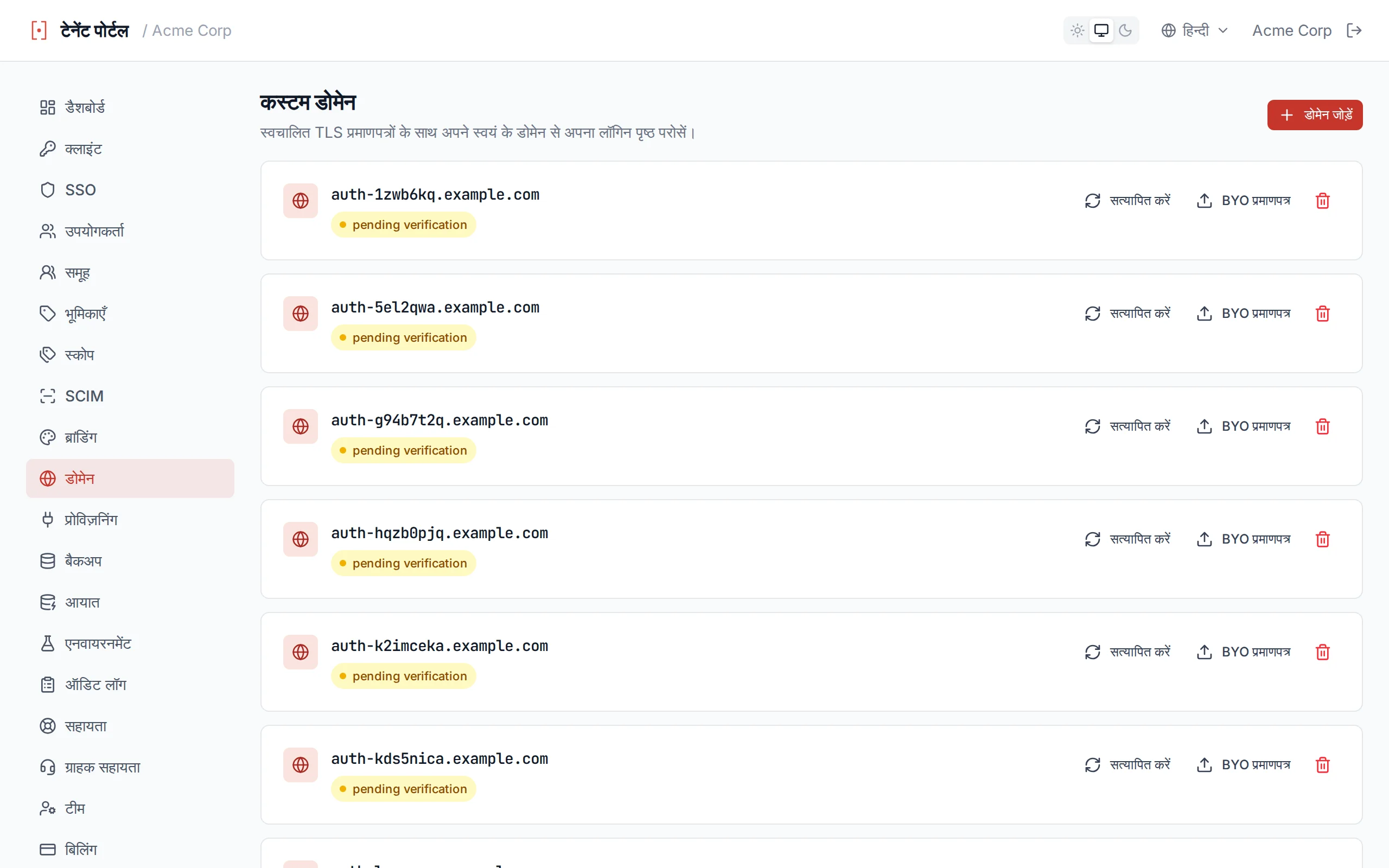Click the logout icon beside Acme Corp
This screenshot has height=868, width=1389.
point(1354,30)
